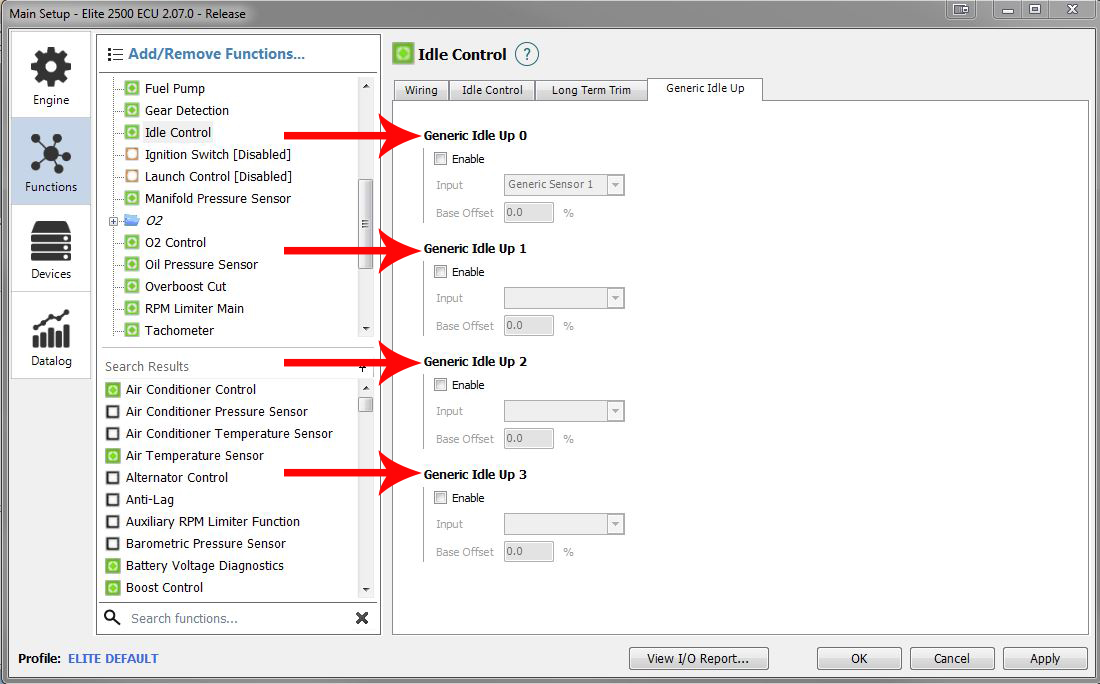Open the Devices section
This screenshot has width=1100, height=684.
(x=51, y=248)
